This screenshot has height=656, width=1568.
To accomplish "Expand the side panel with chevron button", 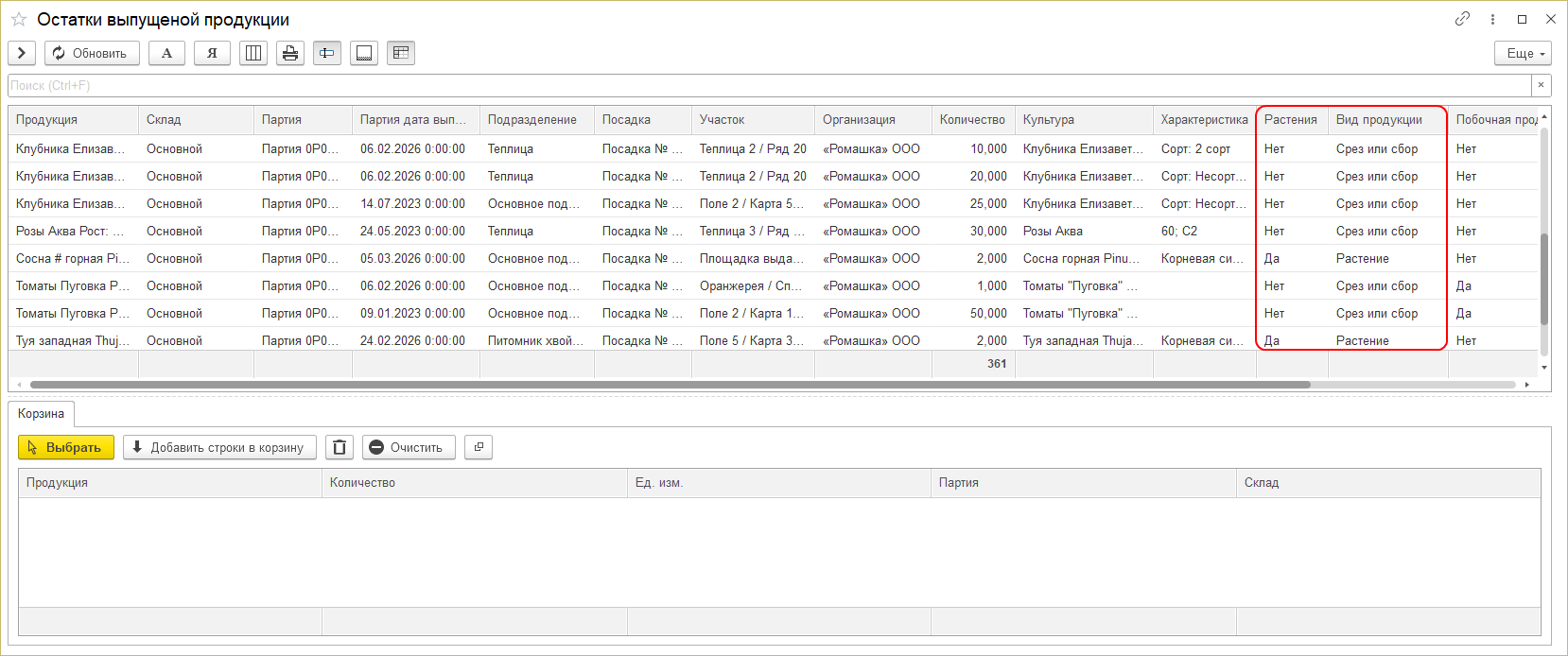I will point(22,53).
